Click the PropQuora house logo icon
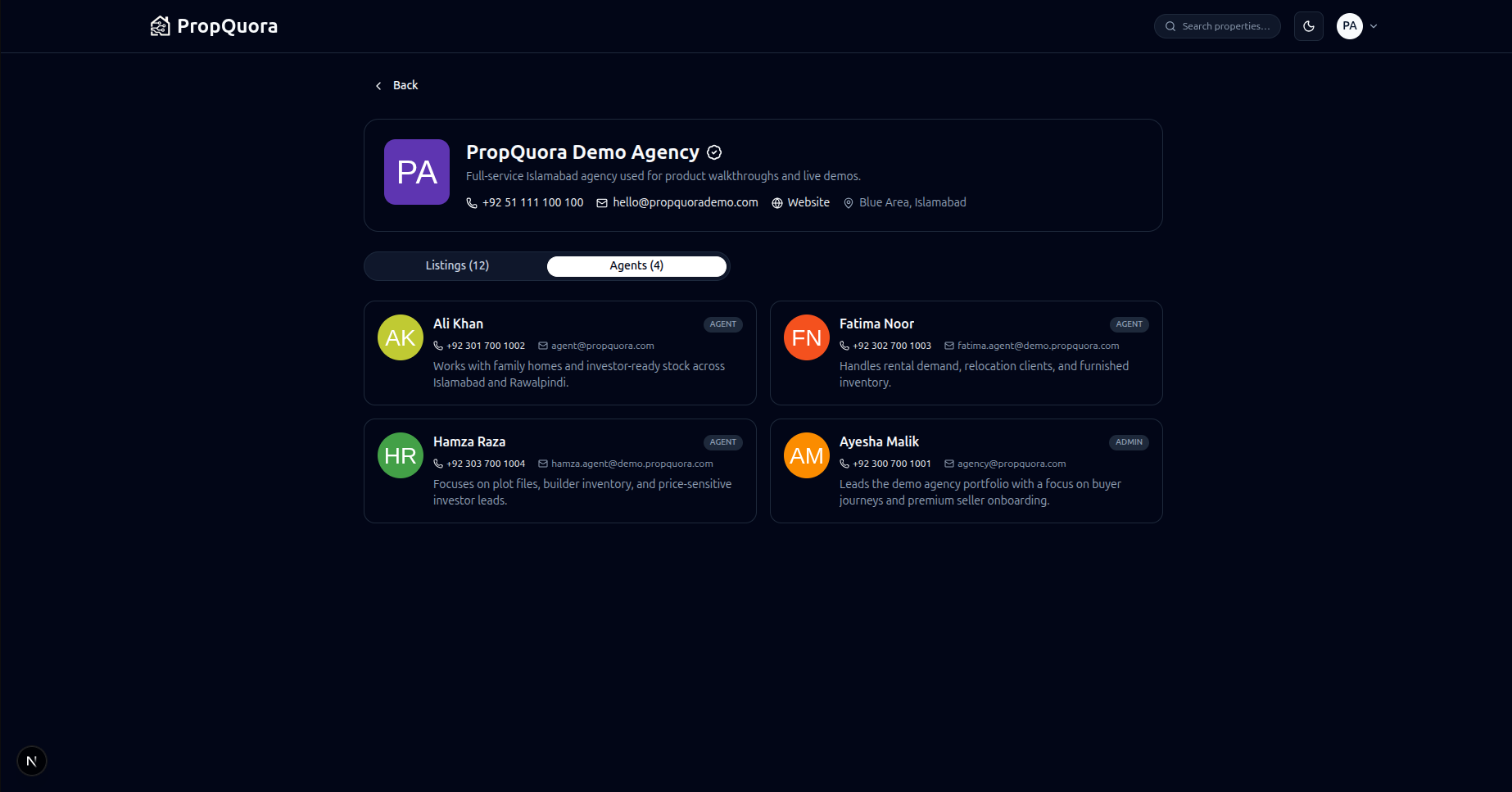The image size is (1512, 792). [160, 26]
